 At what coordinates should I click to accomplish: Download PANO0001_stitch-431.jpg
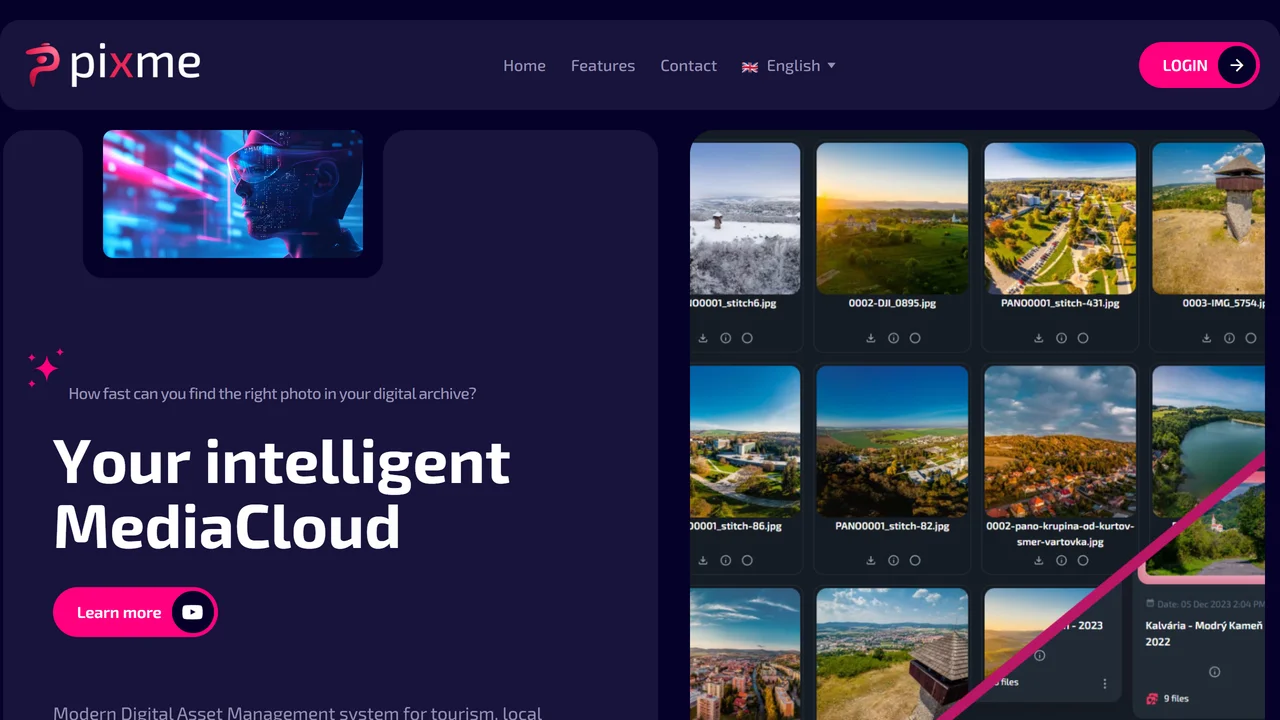tap(1039, 338)
